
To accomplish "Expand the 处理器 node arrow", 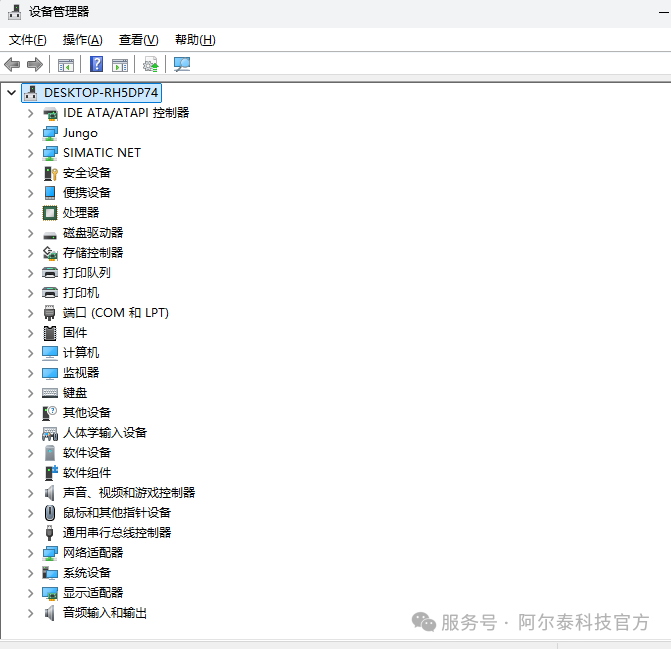I will click(30, 213).
